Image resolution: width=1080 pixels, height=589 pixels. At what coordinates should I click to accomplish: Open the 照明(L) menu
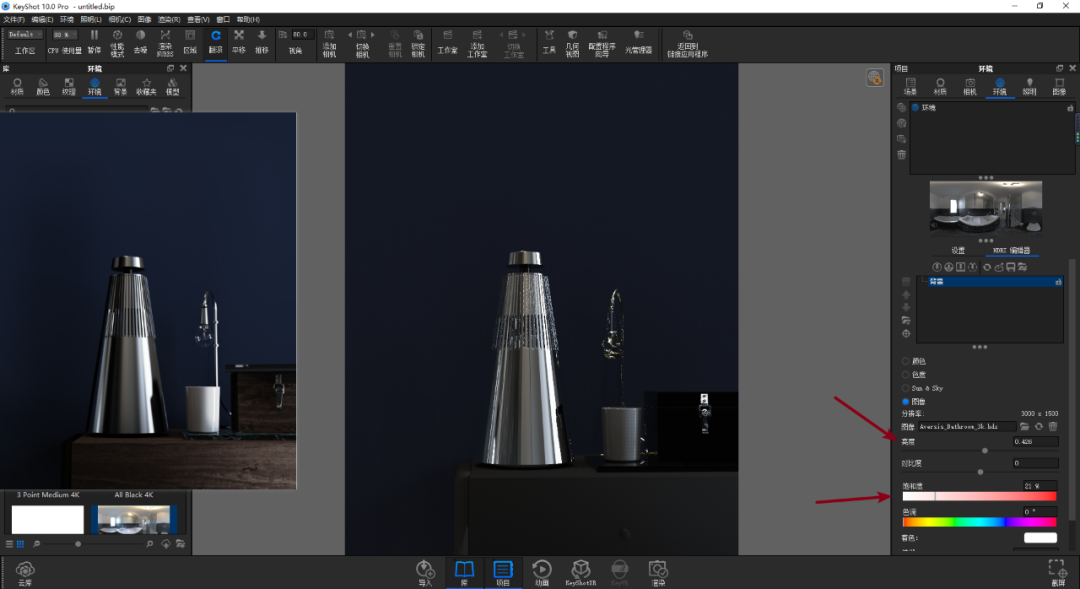[91, 20]
